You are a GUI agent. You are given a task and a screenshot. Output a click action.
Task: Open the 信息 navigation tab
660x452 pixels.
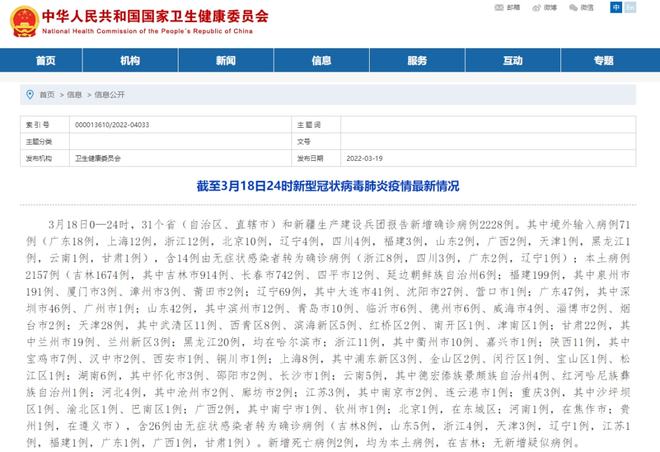(322, 60)
